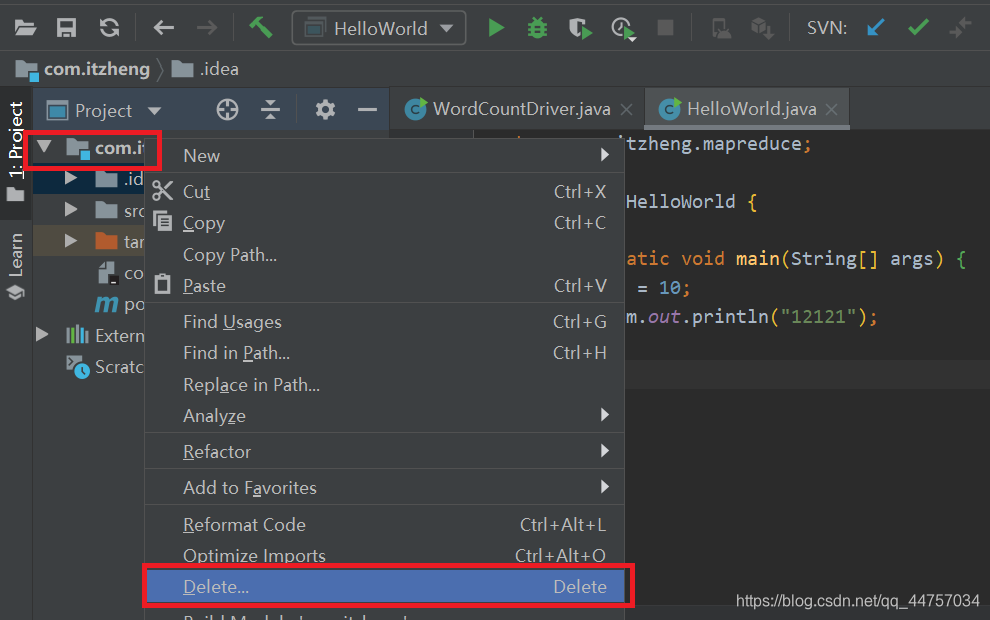Choose Find in Path... menu entry
Screen dimensions: 990x620
click(385, 352)
